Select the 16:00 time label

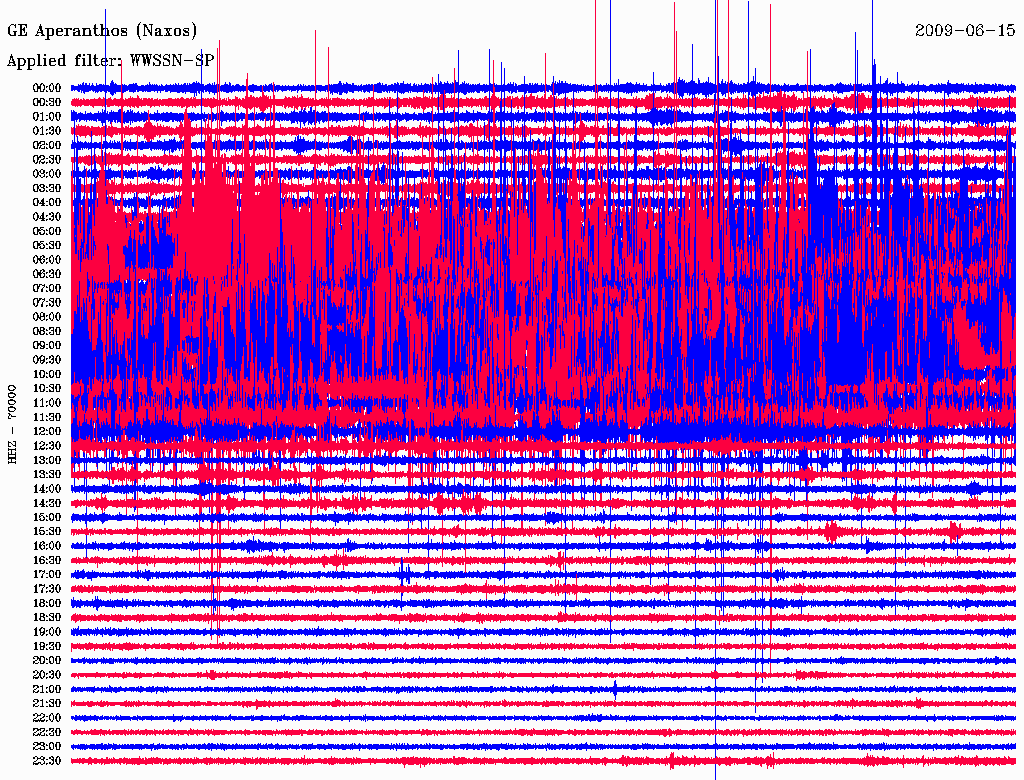pyautogui.click(x=47, y=546)
